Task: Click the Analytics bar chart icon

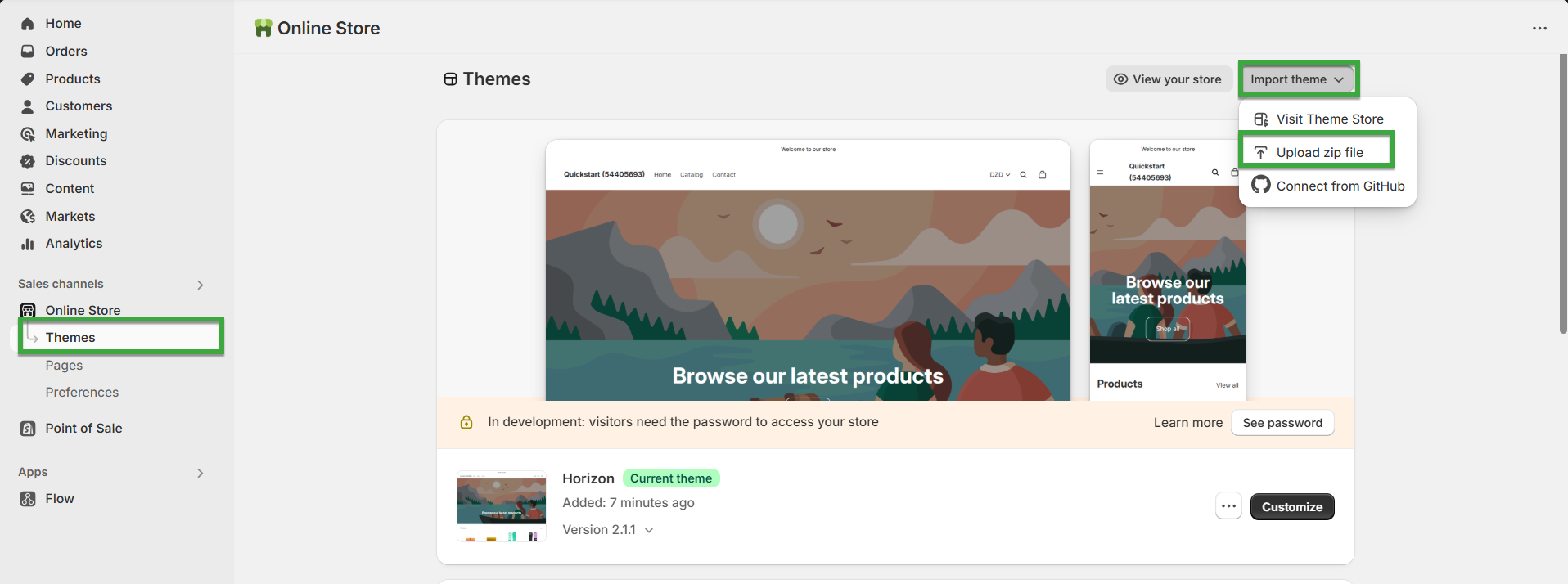Action: tap(28, 244)
